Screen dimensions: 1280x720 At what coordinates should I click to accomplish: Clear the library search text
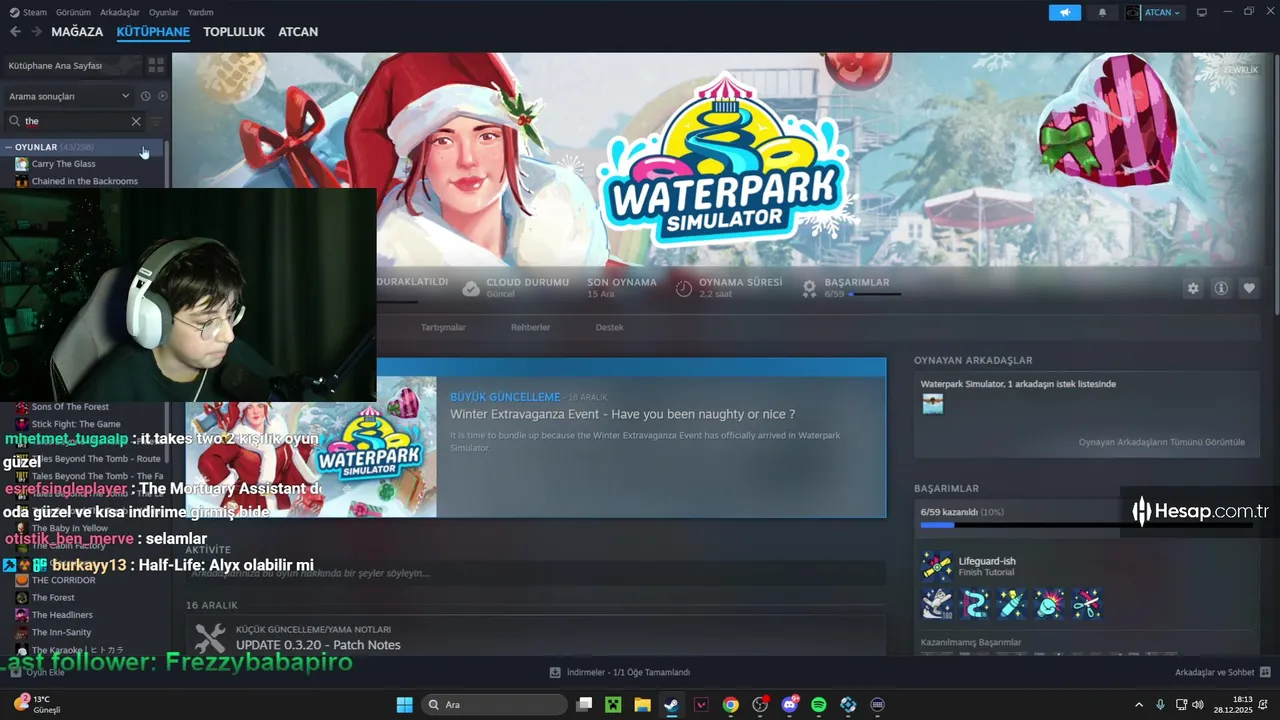click(136, 121)
